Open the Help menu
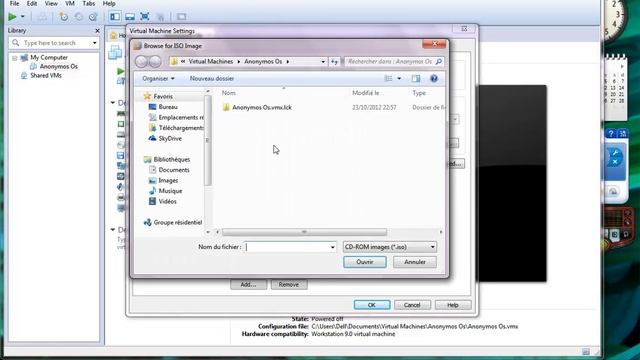640x360 pixels. coord(109,4)
